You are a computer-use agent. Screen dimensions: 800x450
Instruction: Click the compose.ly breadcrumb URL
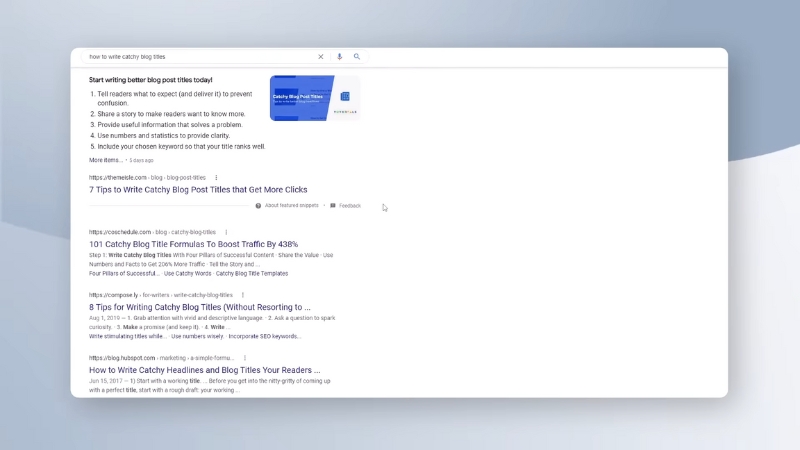pyautogui.click(x=161, y=295)
